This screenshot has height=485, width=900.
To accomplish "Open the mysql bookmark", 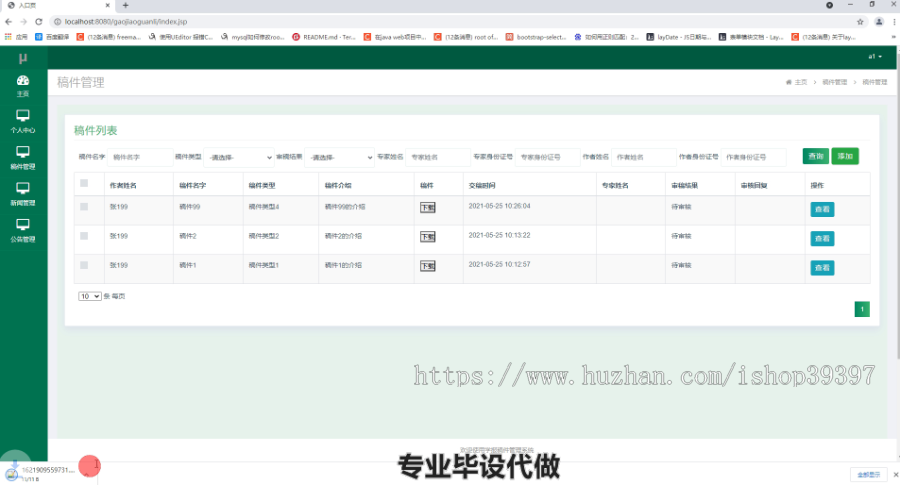I will point(253,37).
